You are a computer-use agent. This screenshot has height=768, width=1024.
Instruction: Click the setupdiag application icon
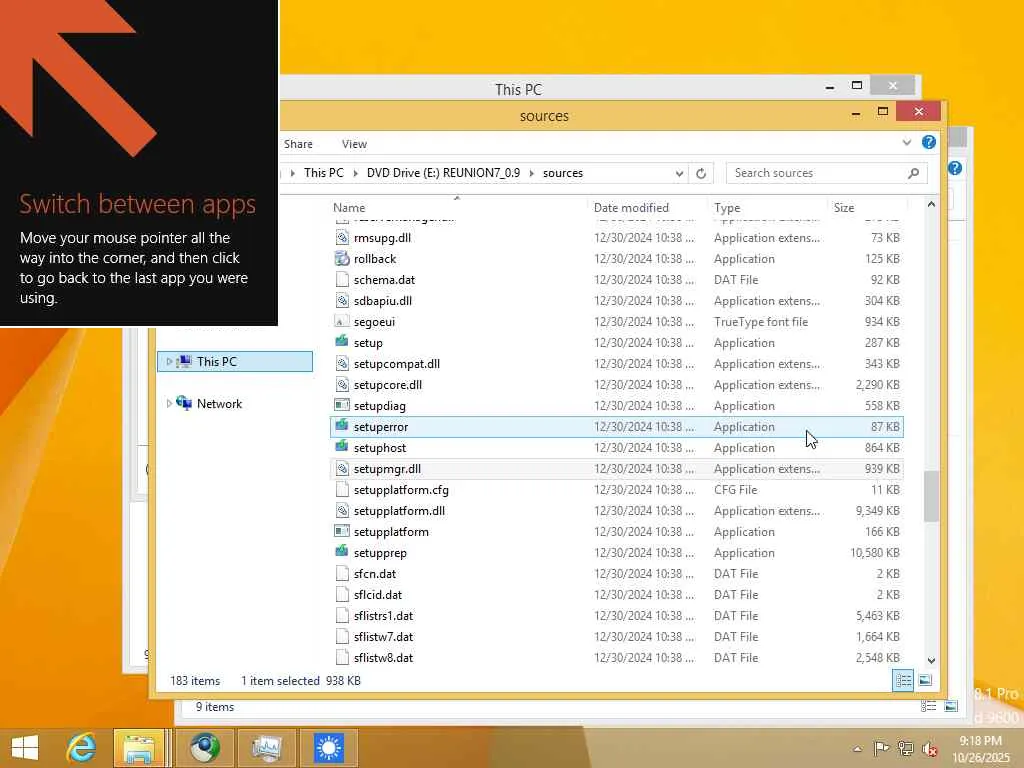[342, 406]
